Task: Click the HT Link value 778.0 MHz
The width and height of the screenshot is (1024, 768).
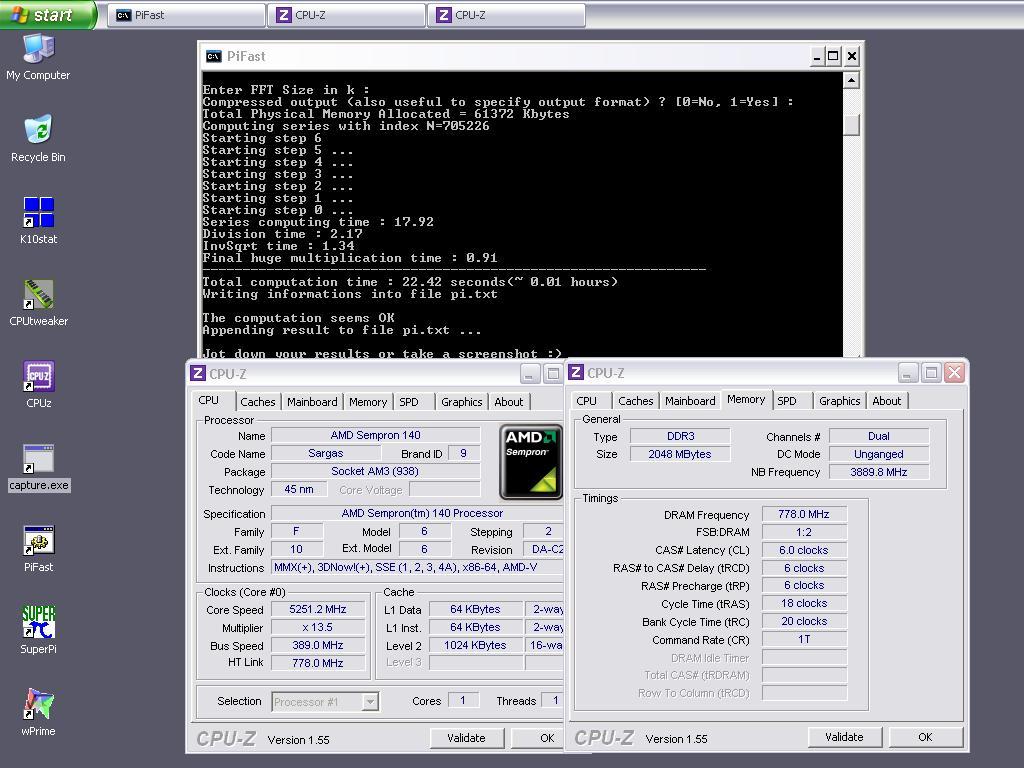Action: coord(318,663)
